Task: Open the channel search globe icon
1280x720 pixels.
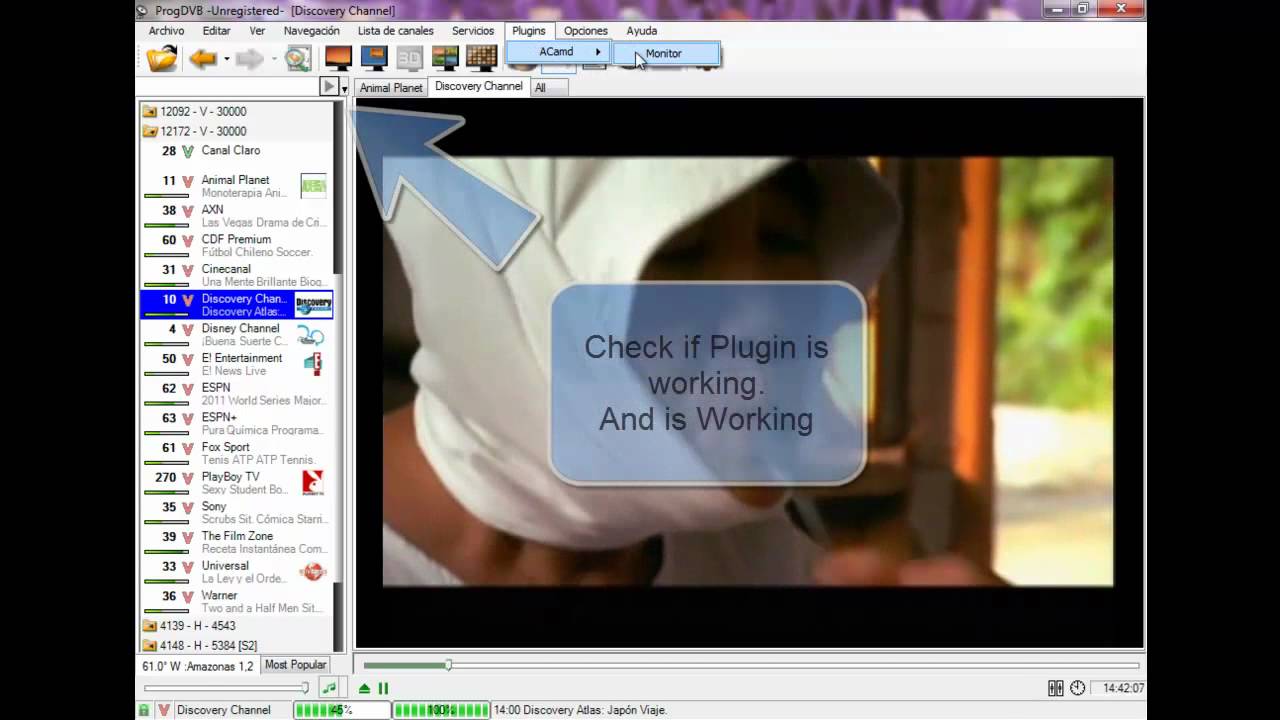Action: click(x=298, y=59)
